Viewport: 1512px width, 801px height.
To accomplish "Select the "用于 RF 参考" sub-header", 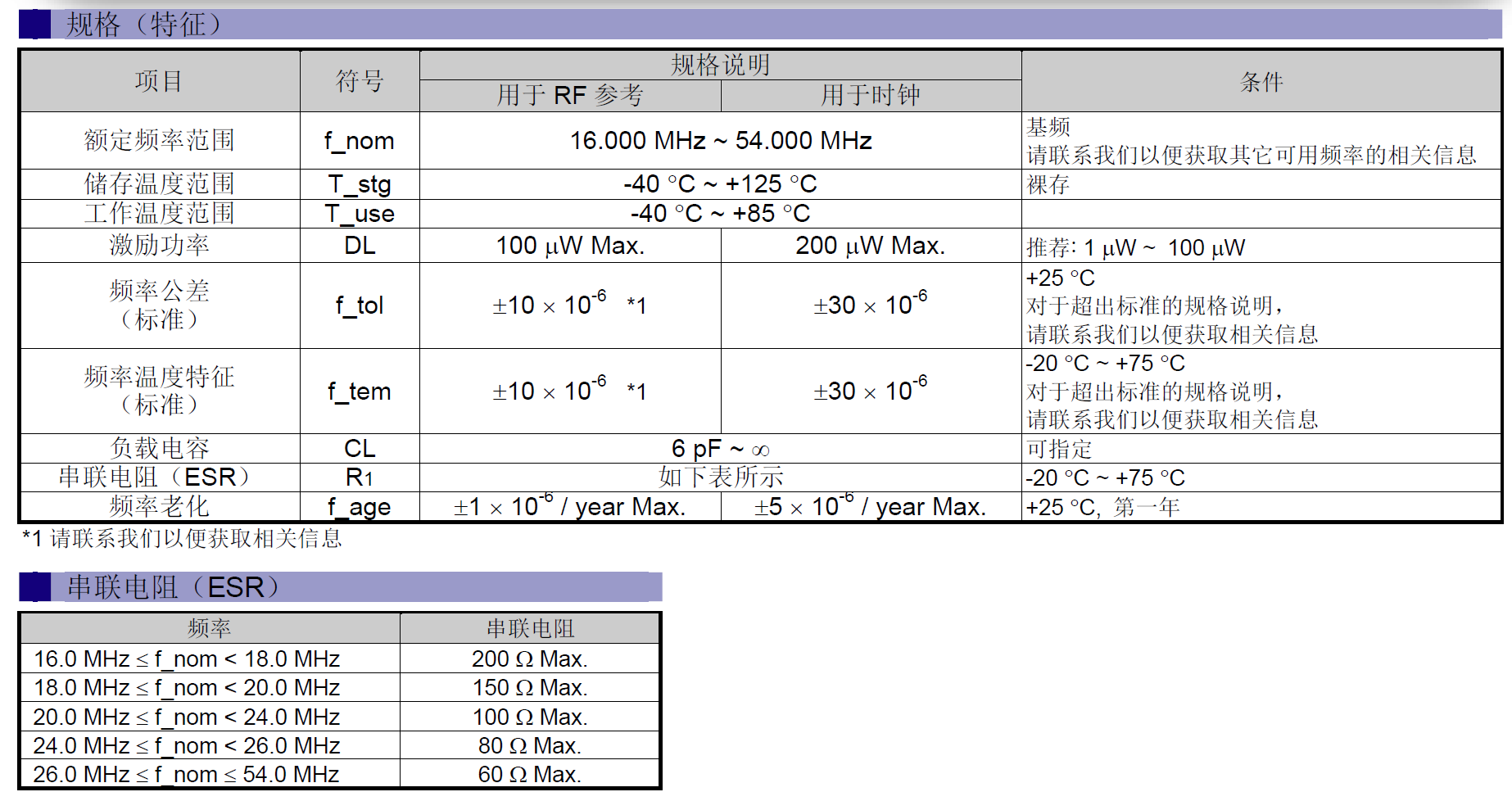I will tap(570, 95).
